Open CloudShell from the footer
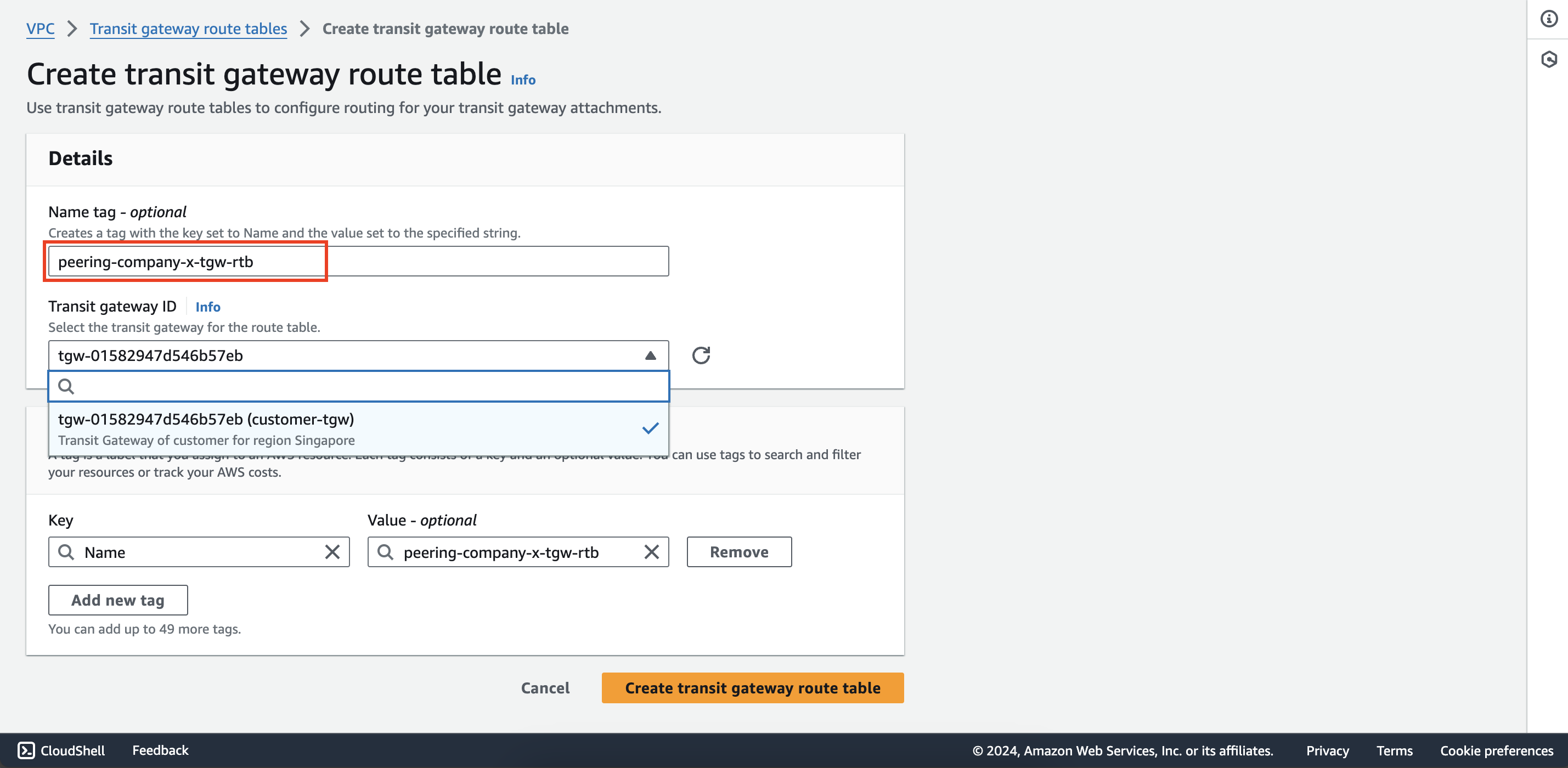 tap(61, 750)
